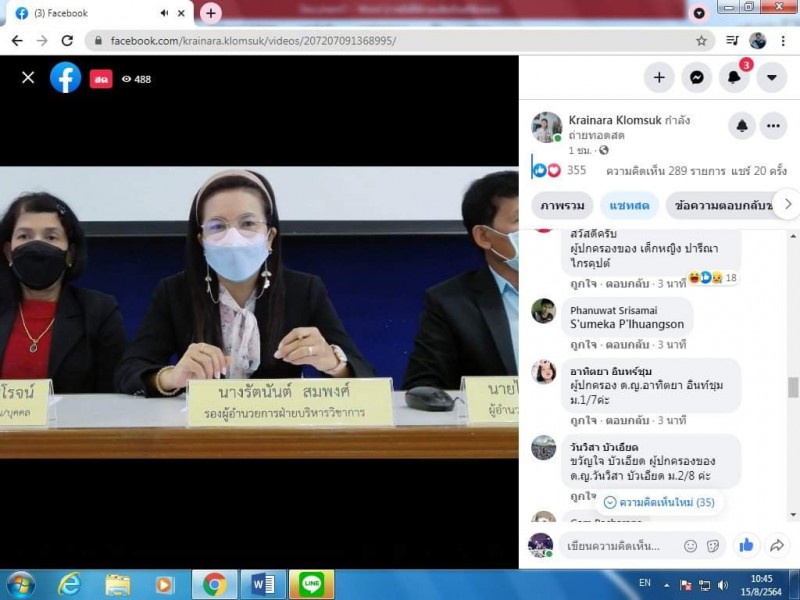Viewport: 800px width, 600px height.
Task: Open the 20 shares count
Action: tap(759, 171)
